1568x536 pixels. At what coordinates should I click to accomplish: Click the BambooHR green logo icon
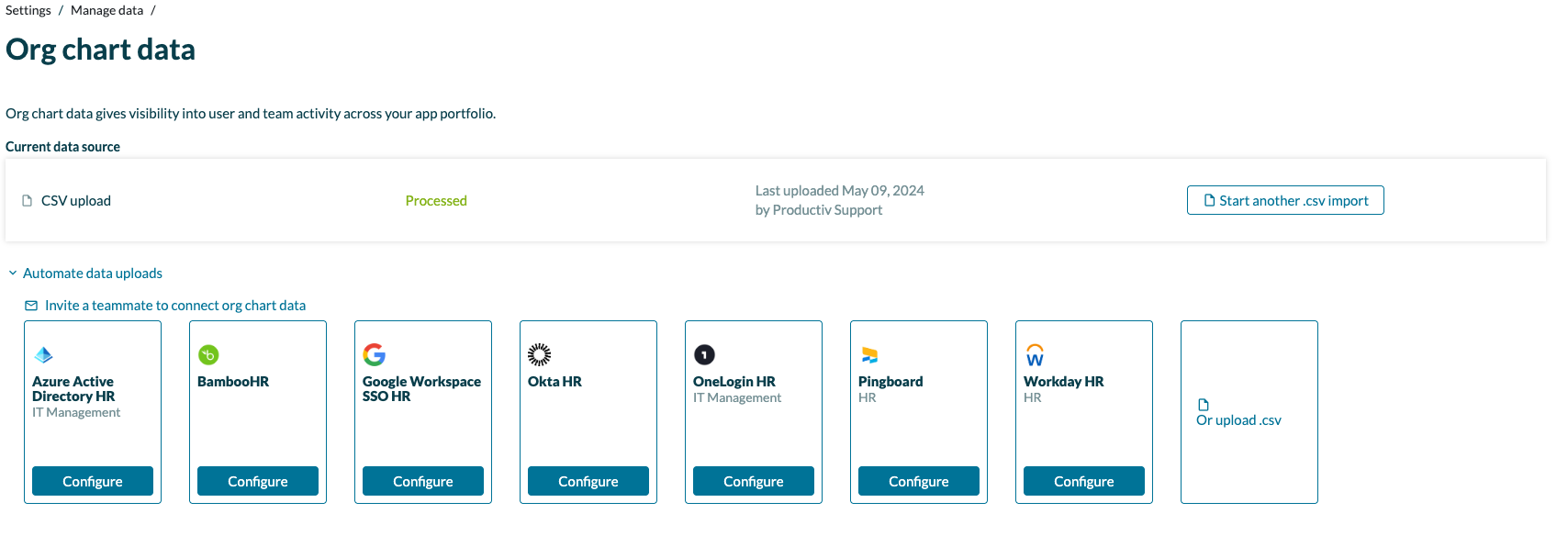pyautogui.click(x=208, y=355)
